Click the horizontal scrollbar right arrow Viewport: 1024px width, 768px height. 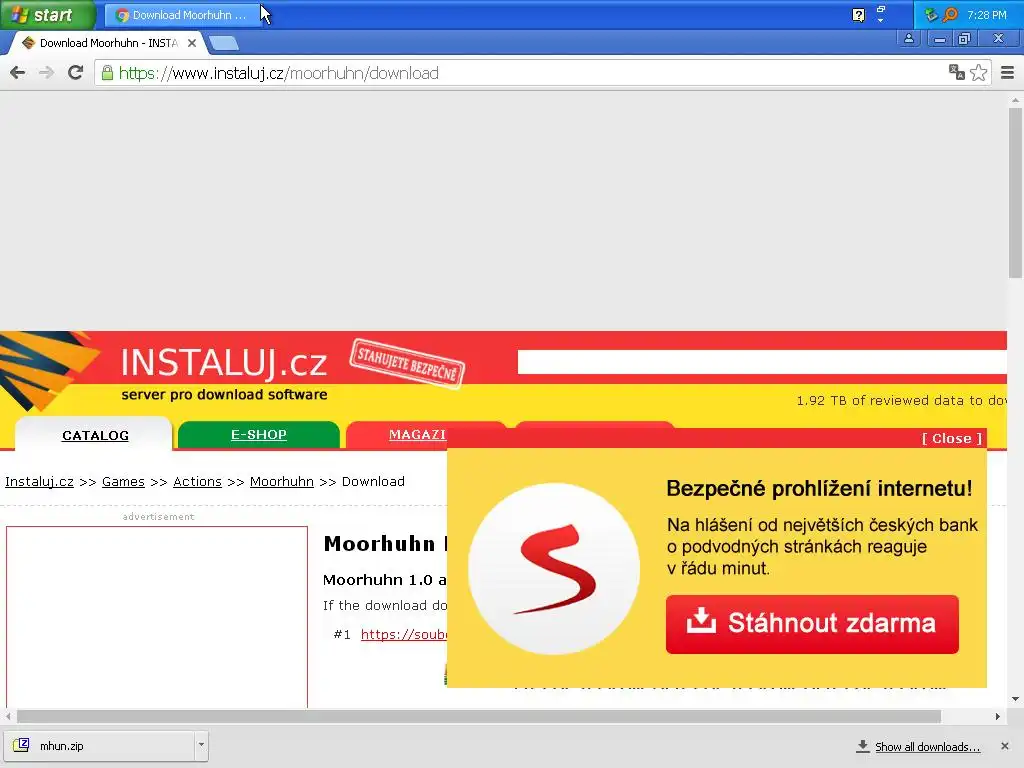[998, 716]
